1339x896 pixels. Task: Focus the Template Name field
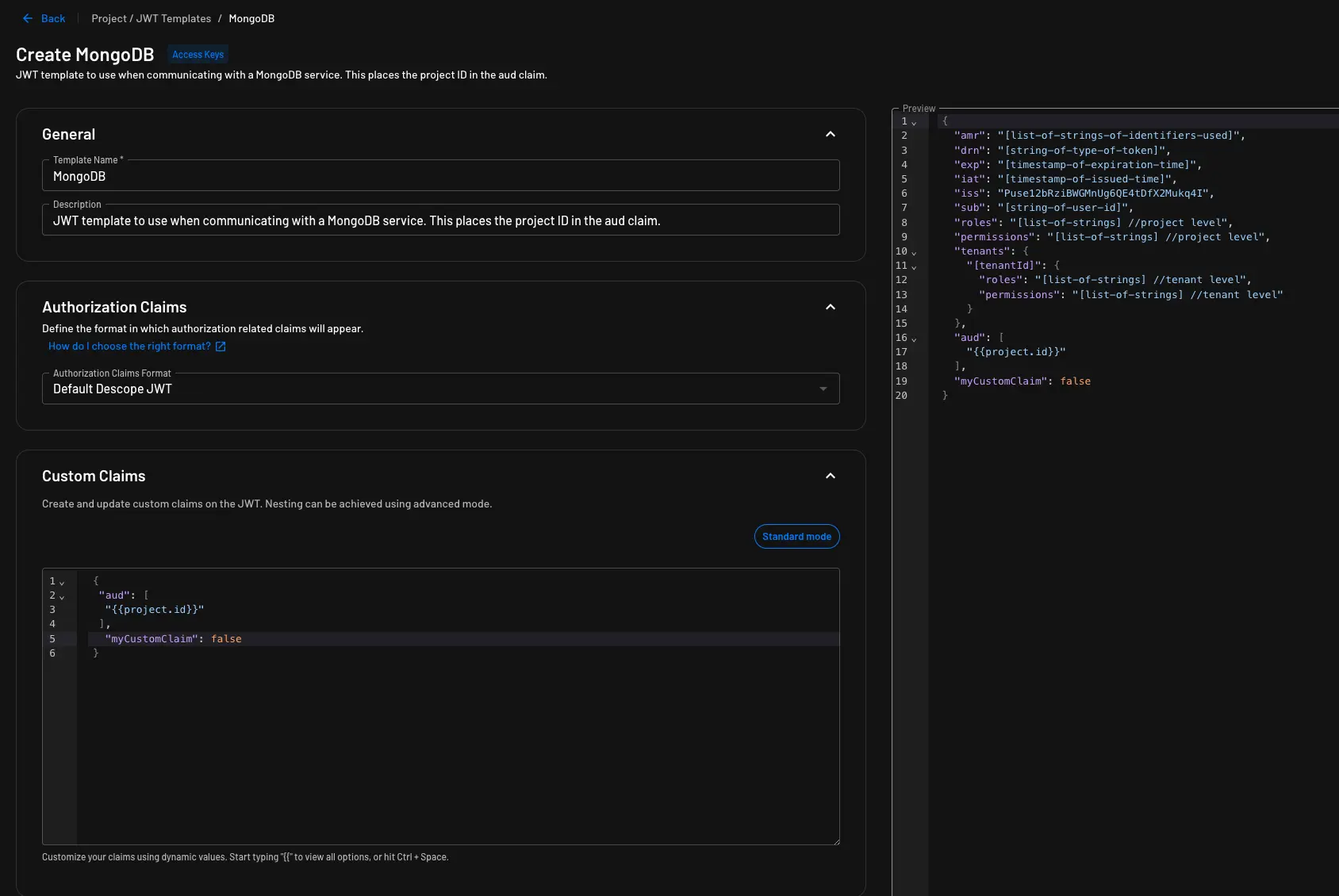[x=440, y=176]
